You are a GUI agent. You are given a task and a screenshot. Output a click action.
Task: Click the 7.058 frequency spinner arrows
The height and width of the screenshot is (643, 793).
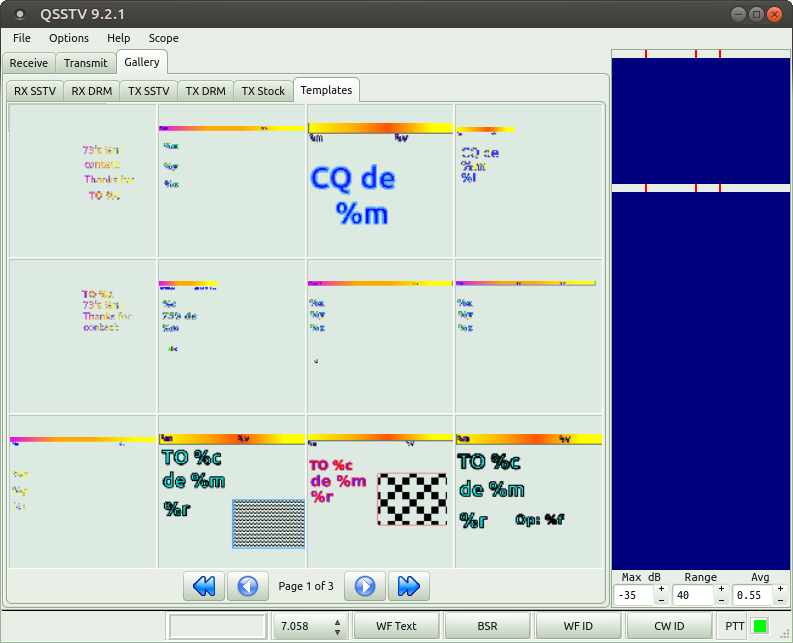click(x=337, y=626)
